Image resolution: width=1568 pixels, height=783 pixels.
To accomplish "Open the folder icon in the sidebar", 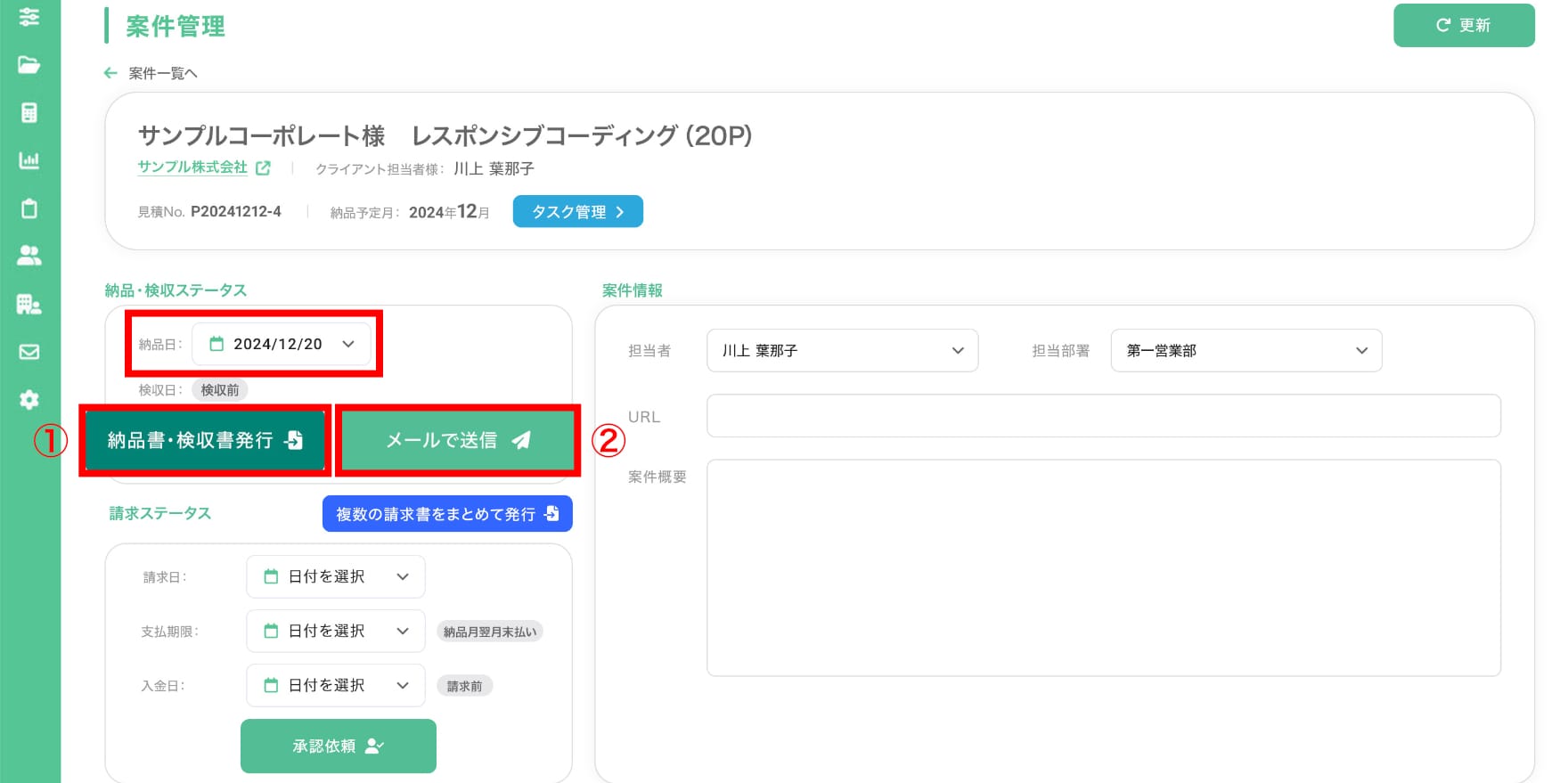I will pyautogui.click(x=29, y=64).
